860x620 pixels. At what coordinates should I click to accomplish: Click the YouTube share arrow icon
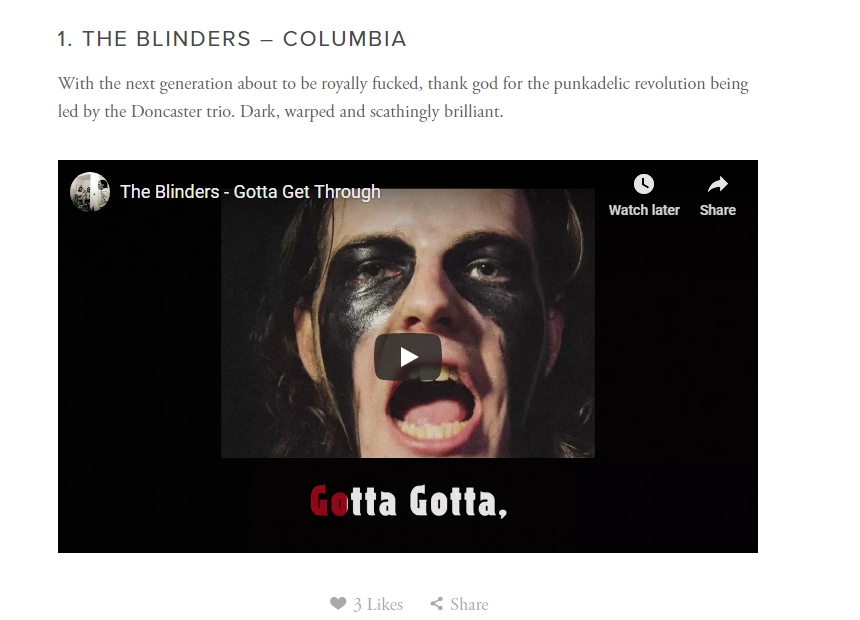pyautogui.click(x=717, y=184)
